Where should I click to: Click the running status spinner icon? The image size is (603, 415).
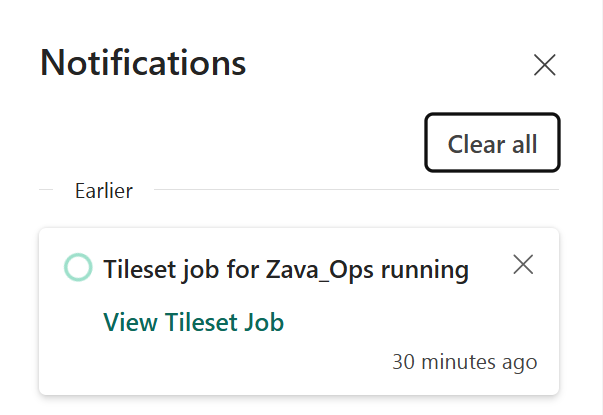pyautogui.click(x=78, y=268)
